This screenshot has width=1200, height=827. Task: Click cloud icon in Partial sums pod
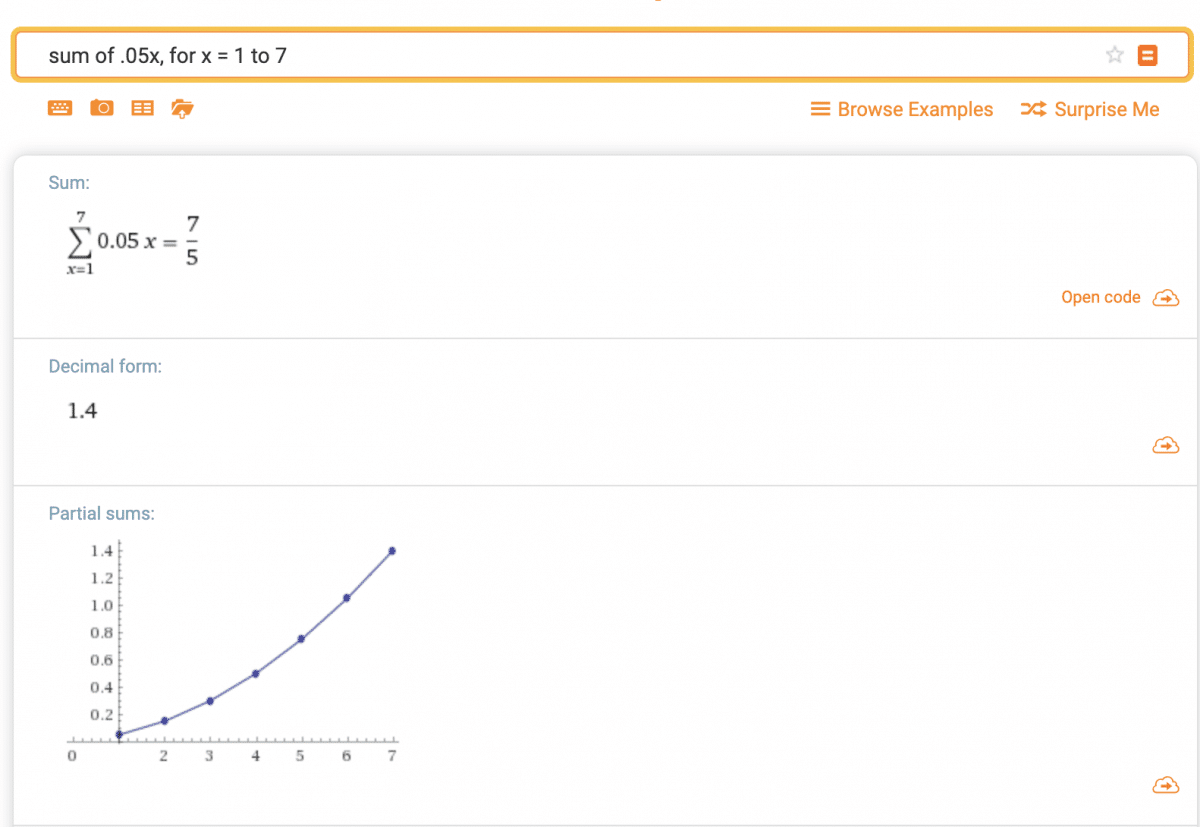click(1166, 786)
